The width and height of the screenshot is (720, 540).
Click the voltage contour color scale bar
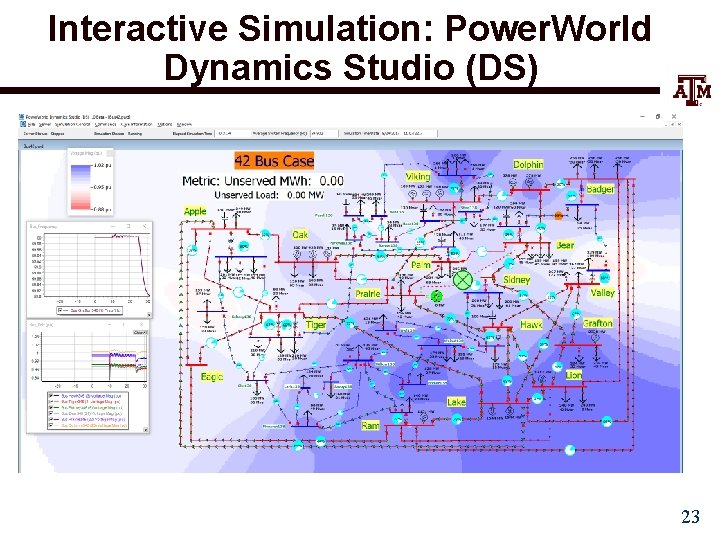point(81,187)
